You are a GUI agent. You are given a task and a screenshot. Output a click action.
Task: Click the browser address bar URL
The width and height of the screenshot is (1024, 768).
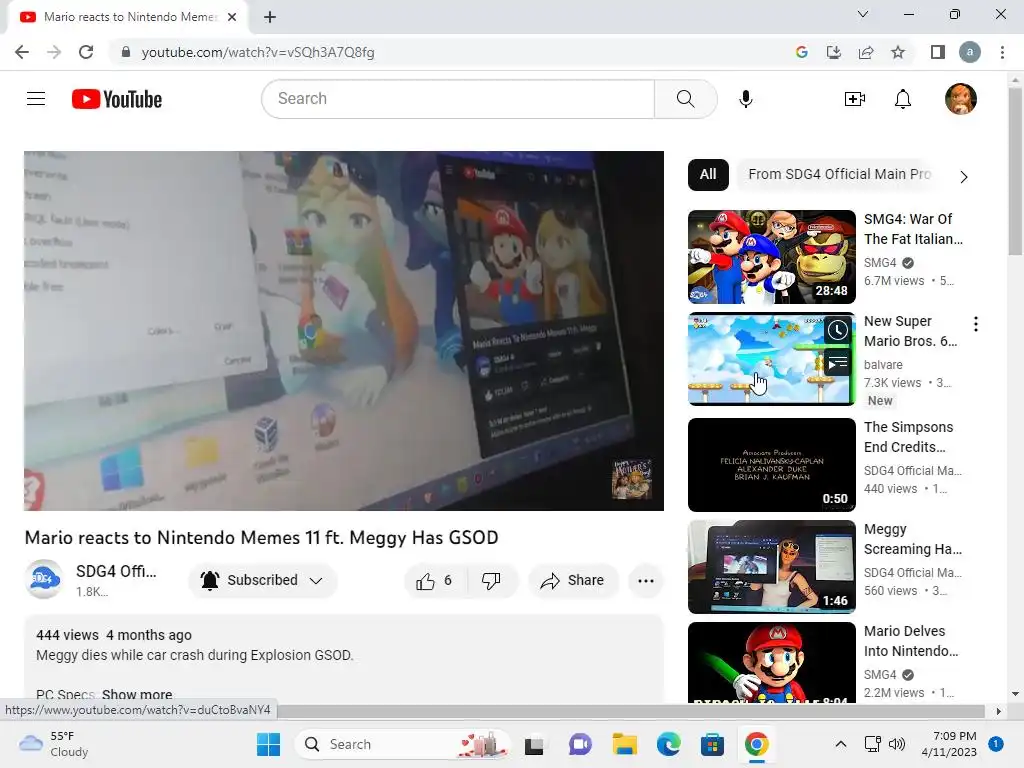[258, 52]
